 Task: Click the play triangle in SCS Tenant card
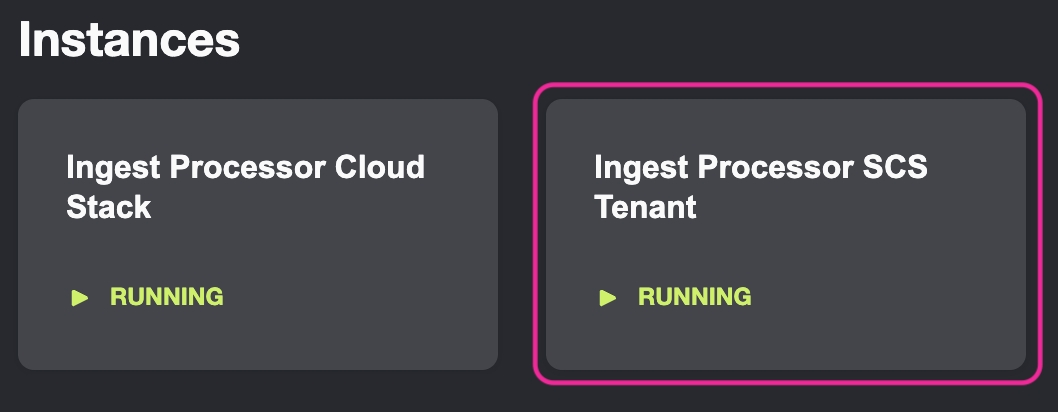click(607, 297)
